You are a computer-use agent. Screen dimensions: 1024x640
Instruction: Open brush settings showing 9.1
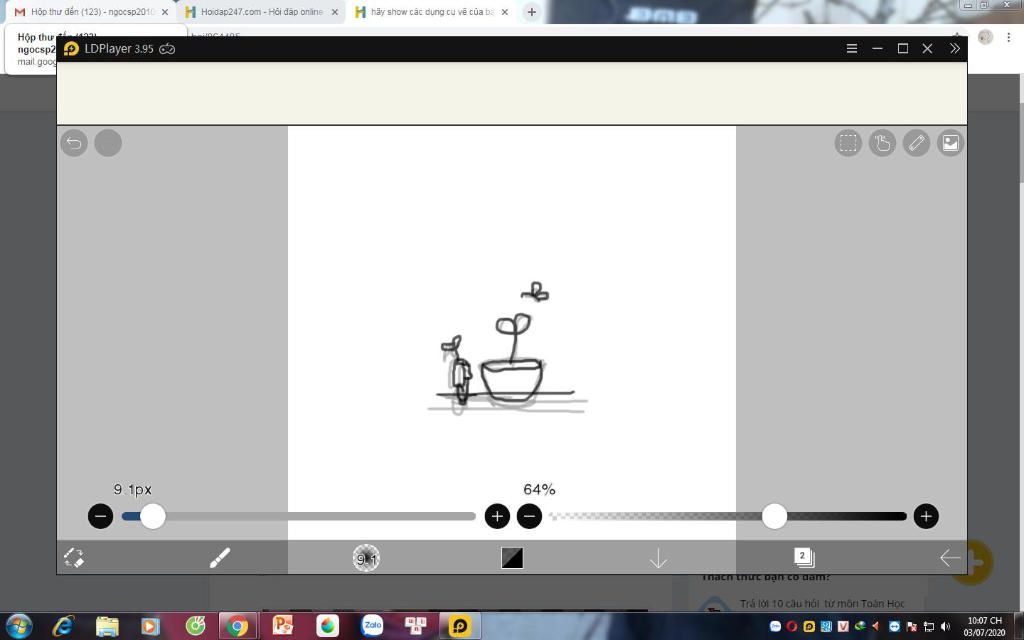point(366,558)
